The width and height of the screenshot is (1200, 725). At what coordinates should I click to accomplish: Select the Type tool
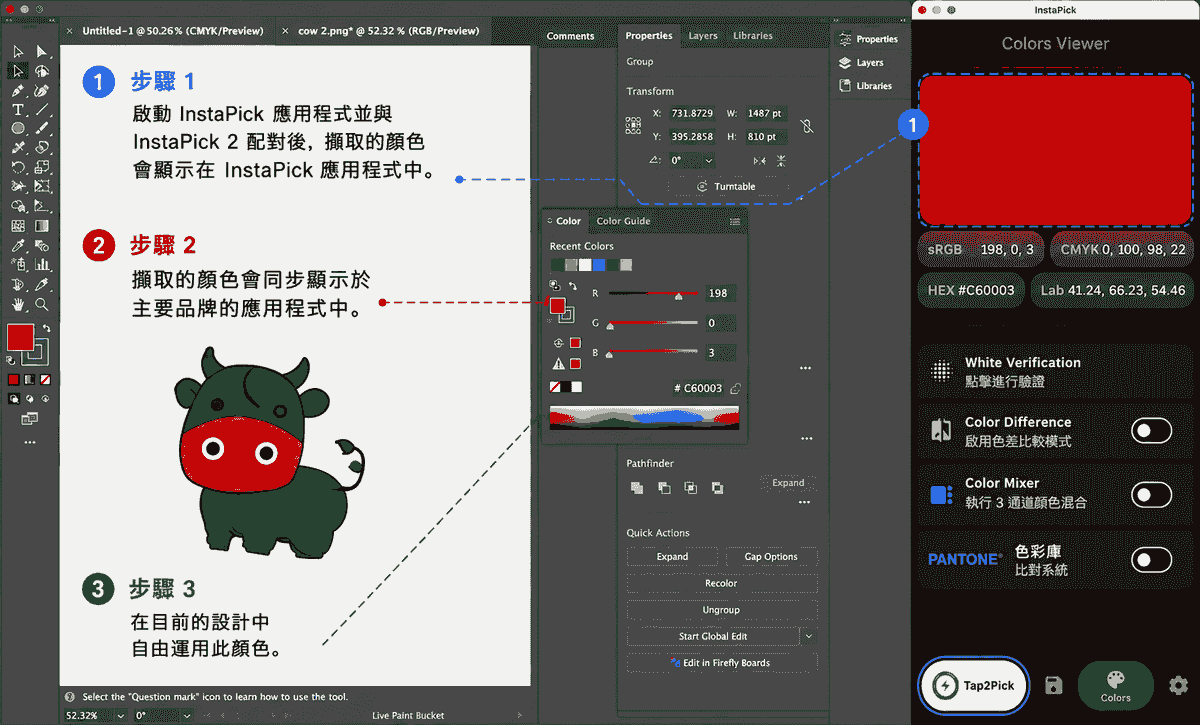click(18, 109)
